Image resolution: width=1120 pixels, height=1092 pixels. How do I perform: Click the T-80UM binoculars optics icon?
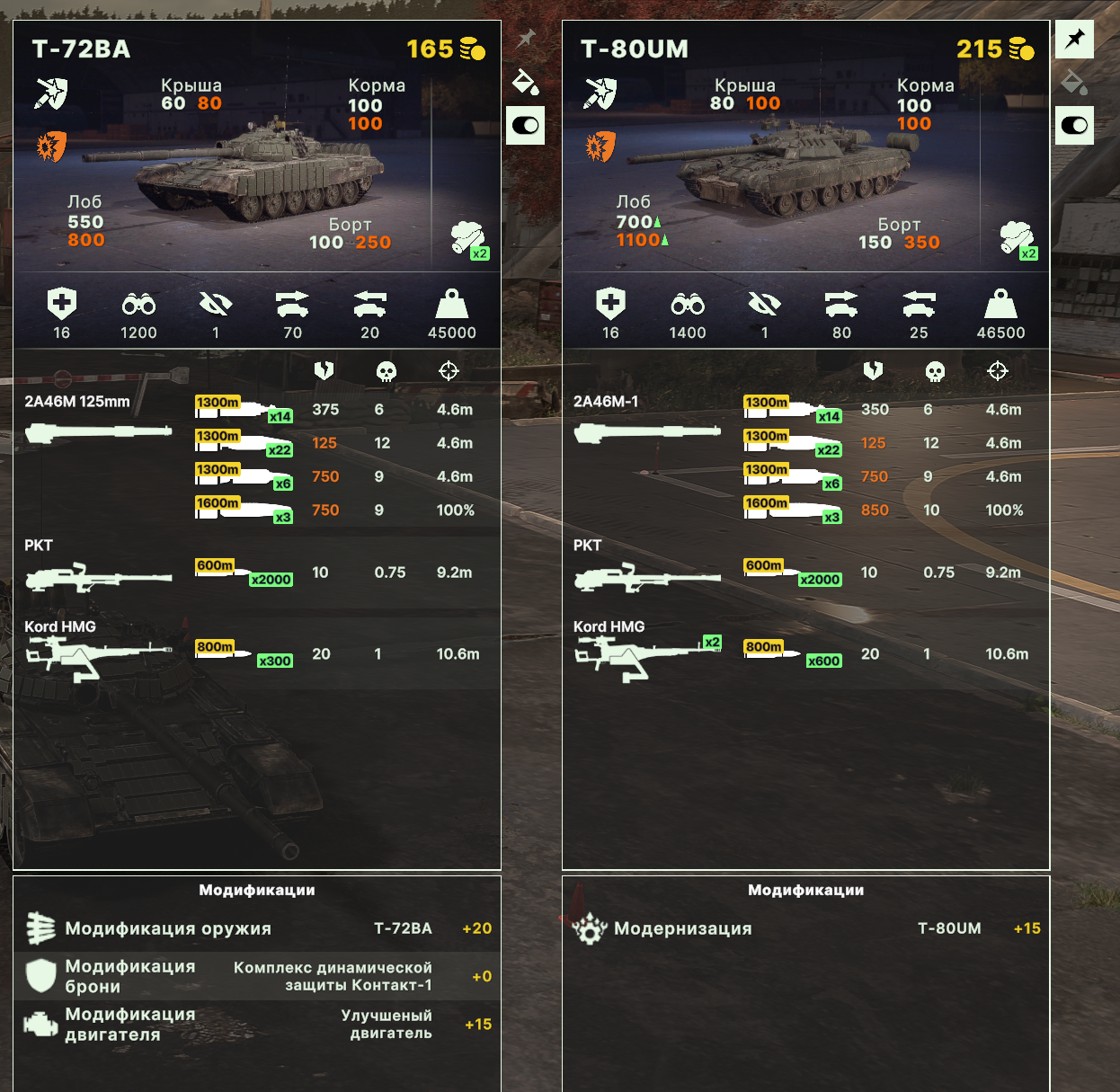click(x=688, y=304)
